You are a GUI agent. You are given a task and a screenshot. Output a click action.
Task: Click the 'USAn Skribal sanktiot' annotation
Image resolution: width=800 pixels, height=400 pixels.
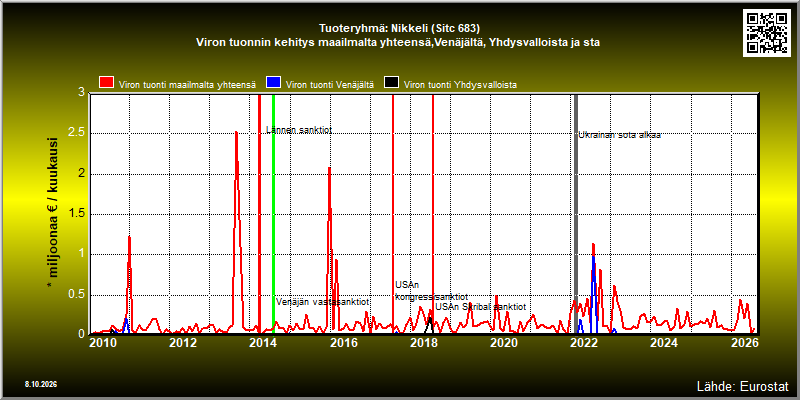481,307
